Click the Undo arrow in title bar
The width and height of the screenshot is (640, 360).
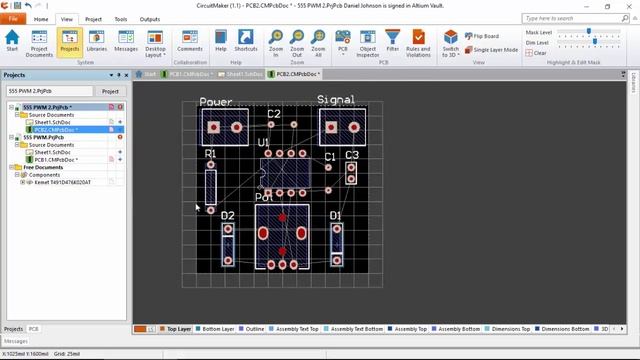tap(28, 6)
